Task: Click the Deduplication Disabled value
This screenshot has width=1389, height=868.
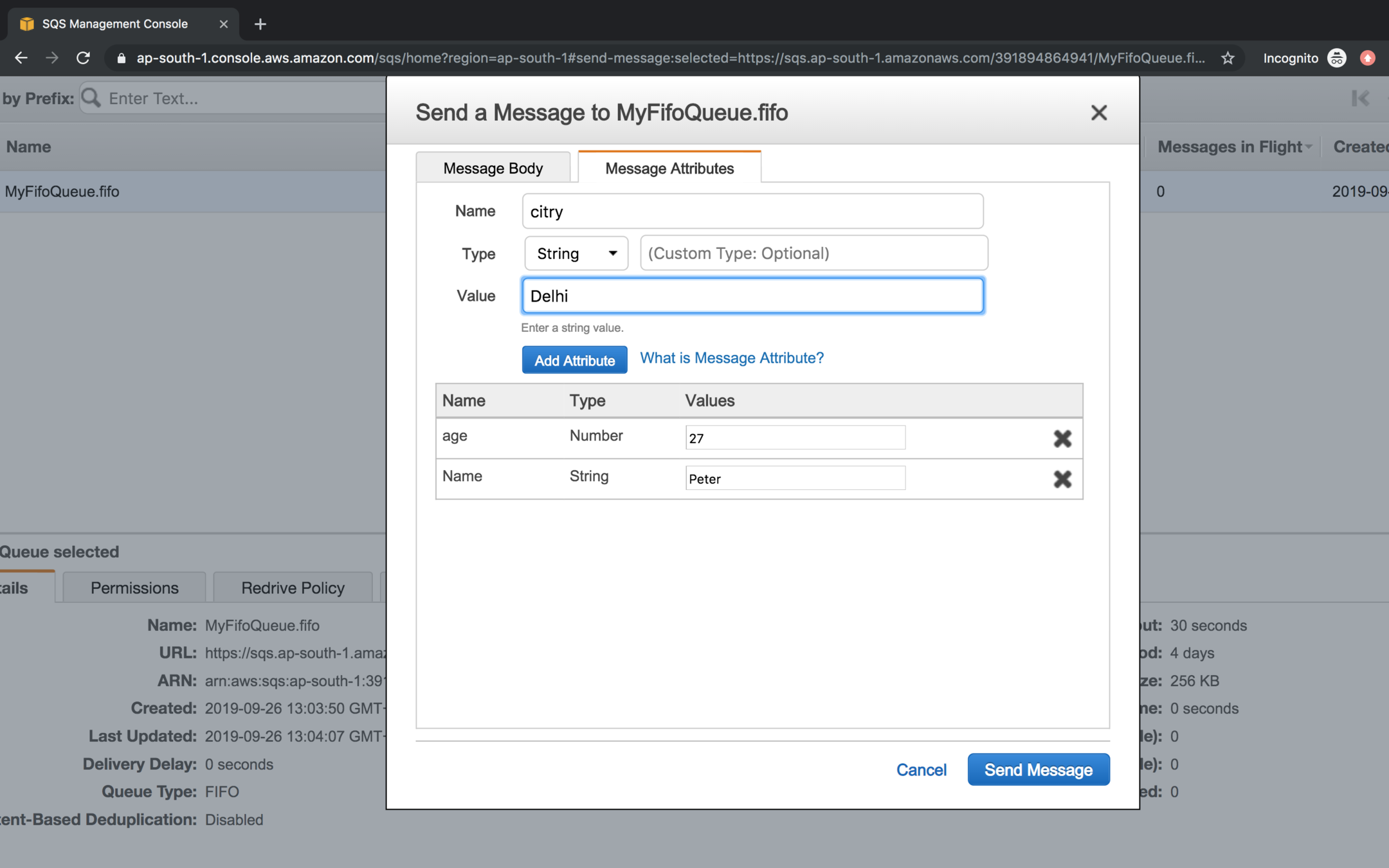Action: 234,820
